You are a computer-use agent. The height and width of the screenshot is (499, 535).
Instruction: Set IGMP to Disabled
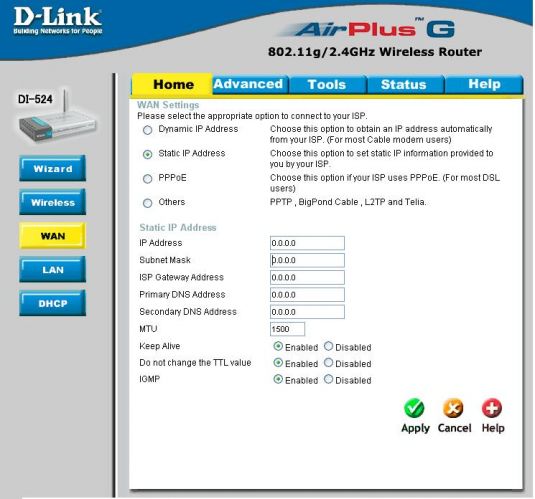click(x=328, y=379)
